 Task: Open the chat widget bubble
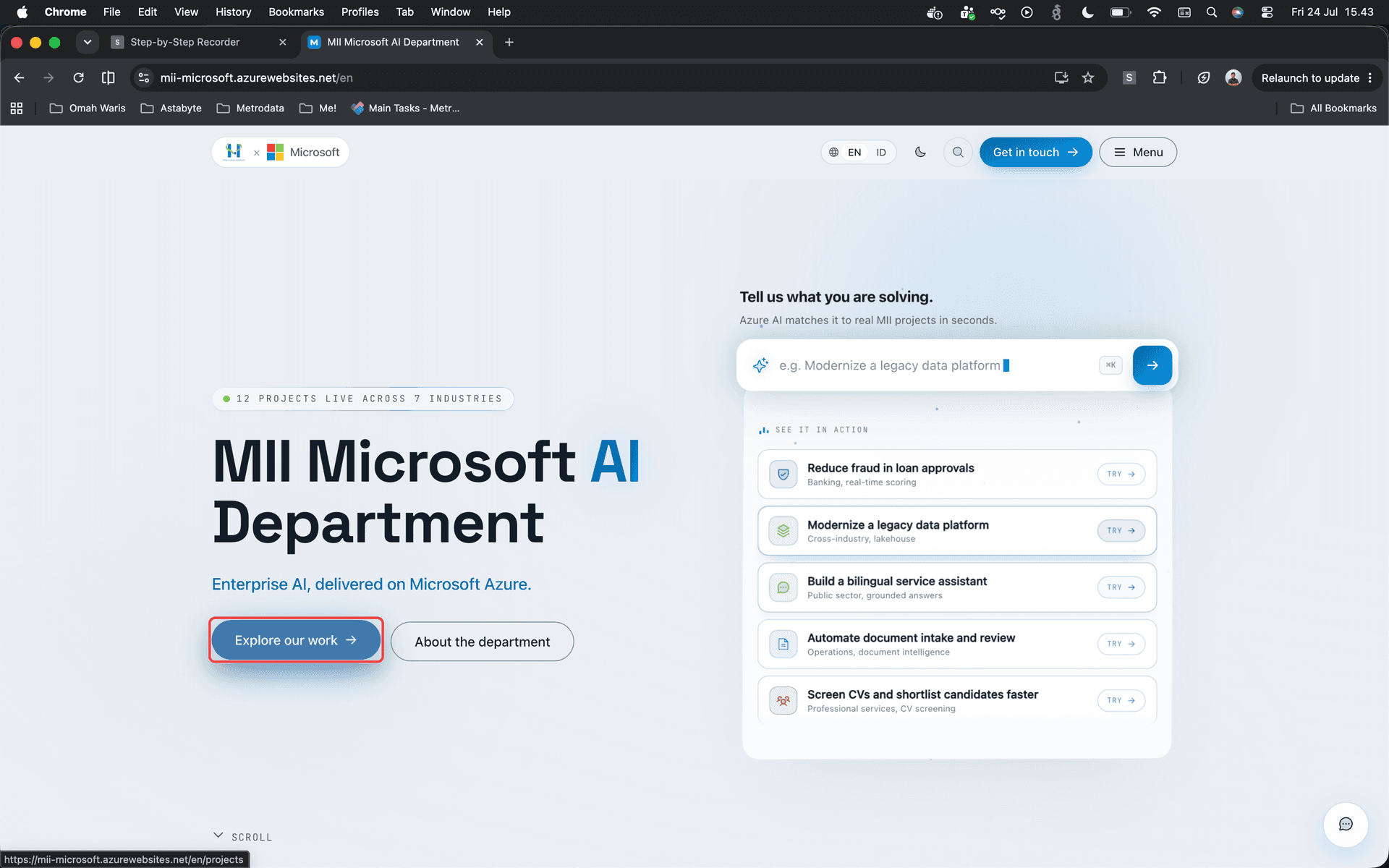[1346, 825]
